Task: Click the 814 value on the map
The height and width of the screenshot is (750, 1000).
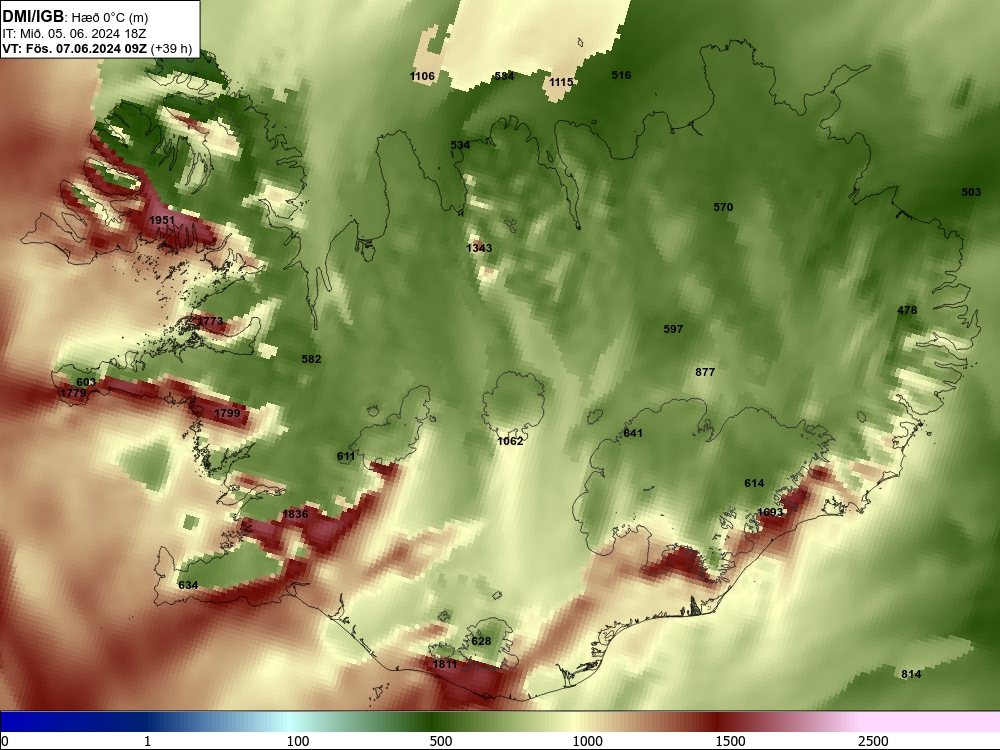Action: 911,674
